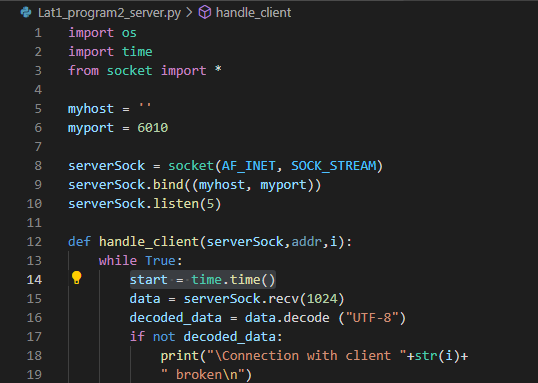The width and height of the screenshot is (538, 383).
Task: Click the myhost = '' line
Action: [109, 109]
